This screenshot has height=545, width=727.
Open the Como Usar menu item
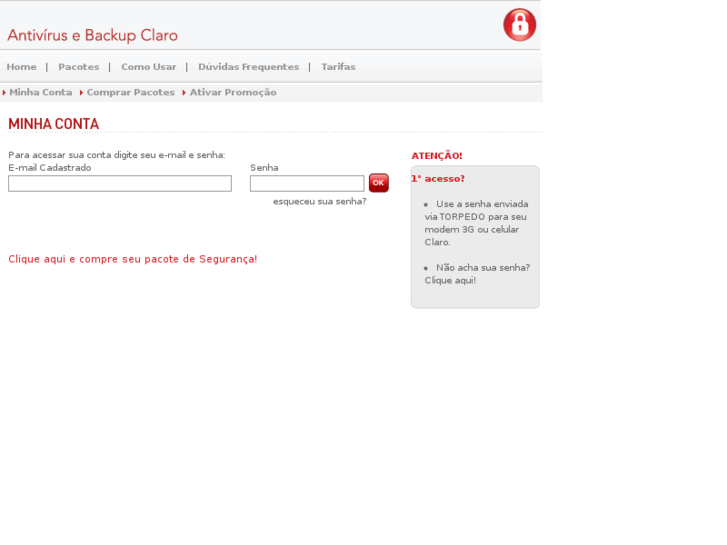pyautogui.click(x=149, y=67)
